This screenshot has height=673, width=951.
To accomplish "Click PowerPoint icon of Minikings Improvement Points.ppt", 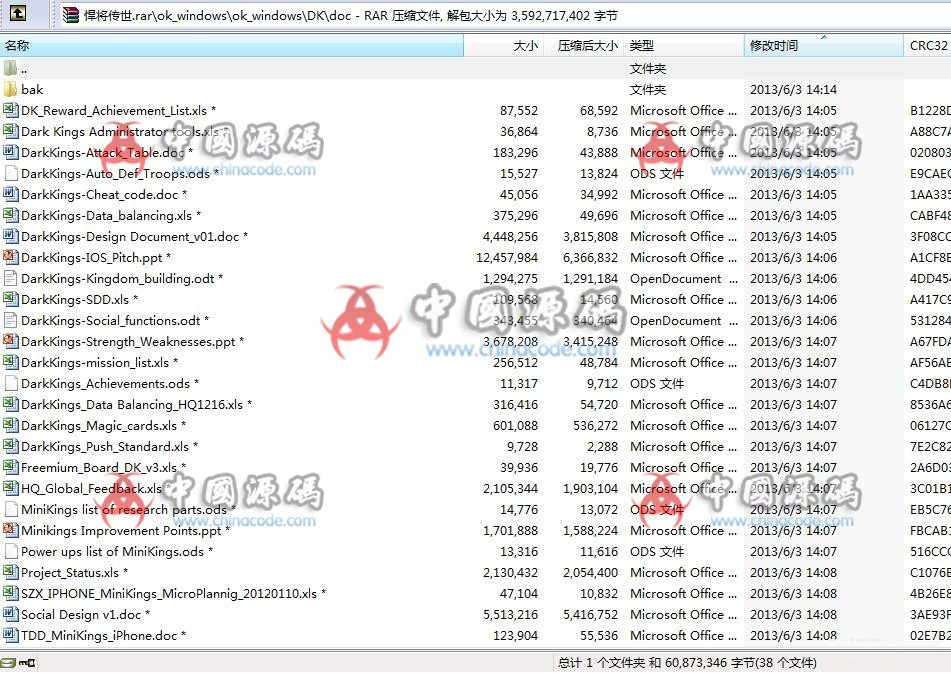I will tap(10, 531).
